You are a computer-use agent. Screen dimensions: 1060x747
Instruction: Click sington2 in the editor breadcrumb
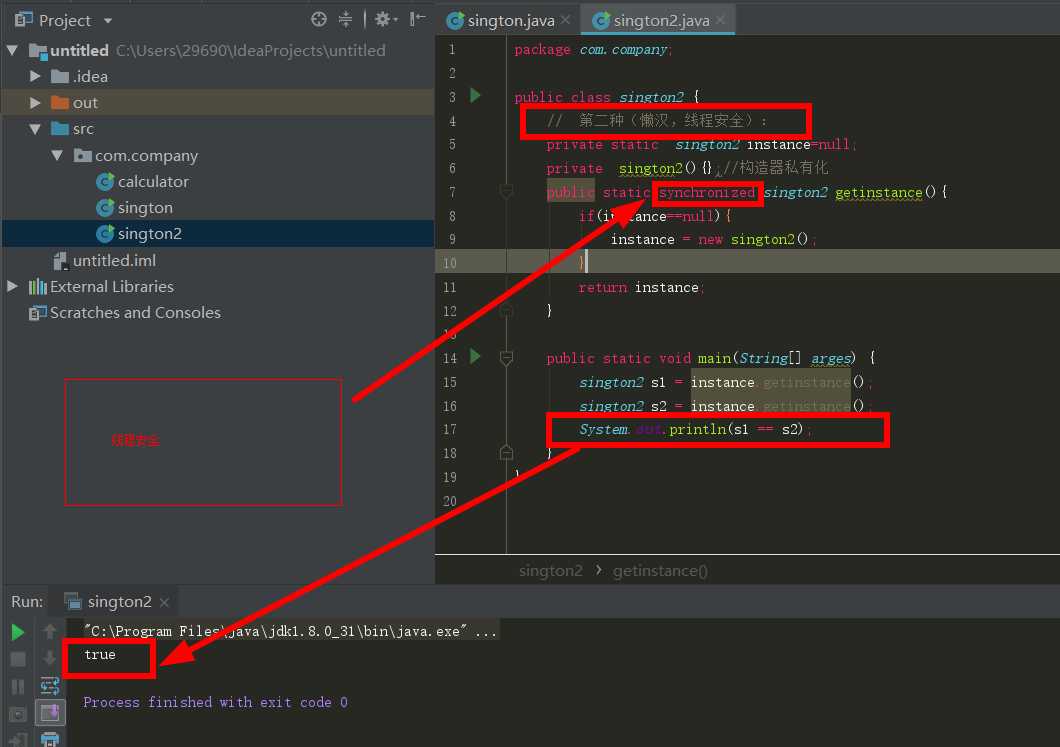(550, 571)
